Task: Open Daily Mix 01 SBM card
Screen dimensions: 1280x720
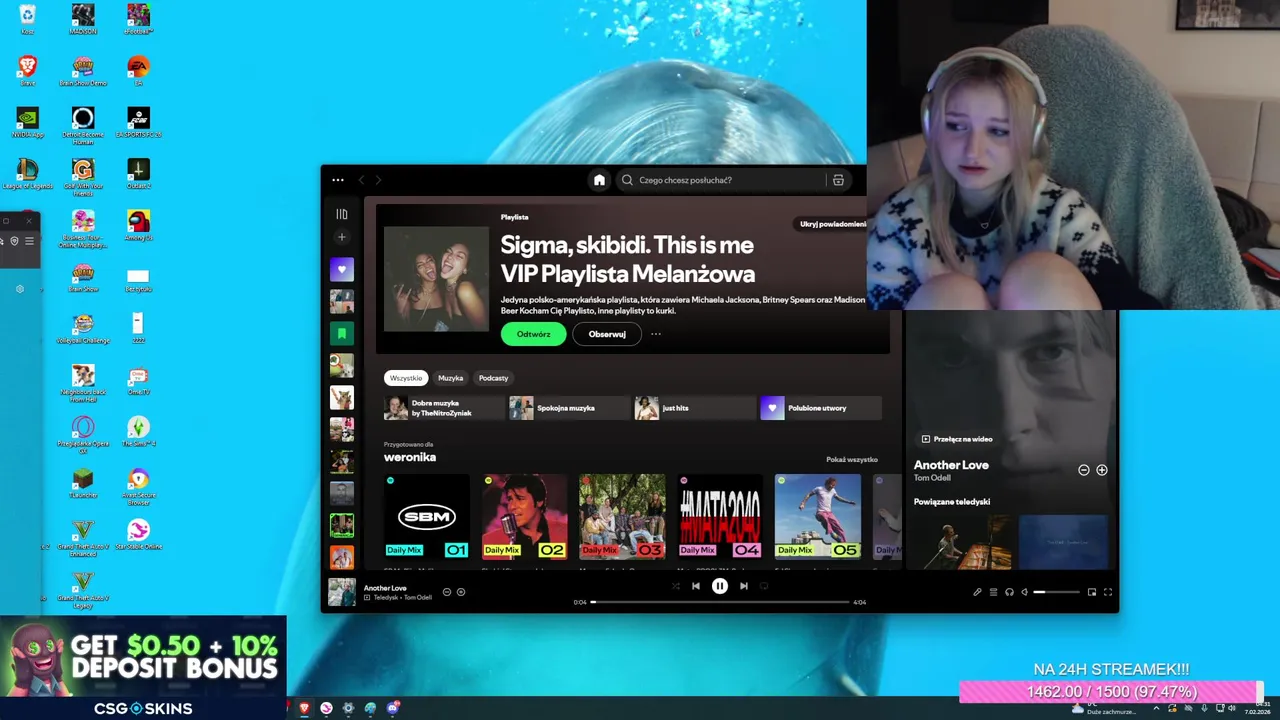Action: click(427, 516)
